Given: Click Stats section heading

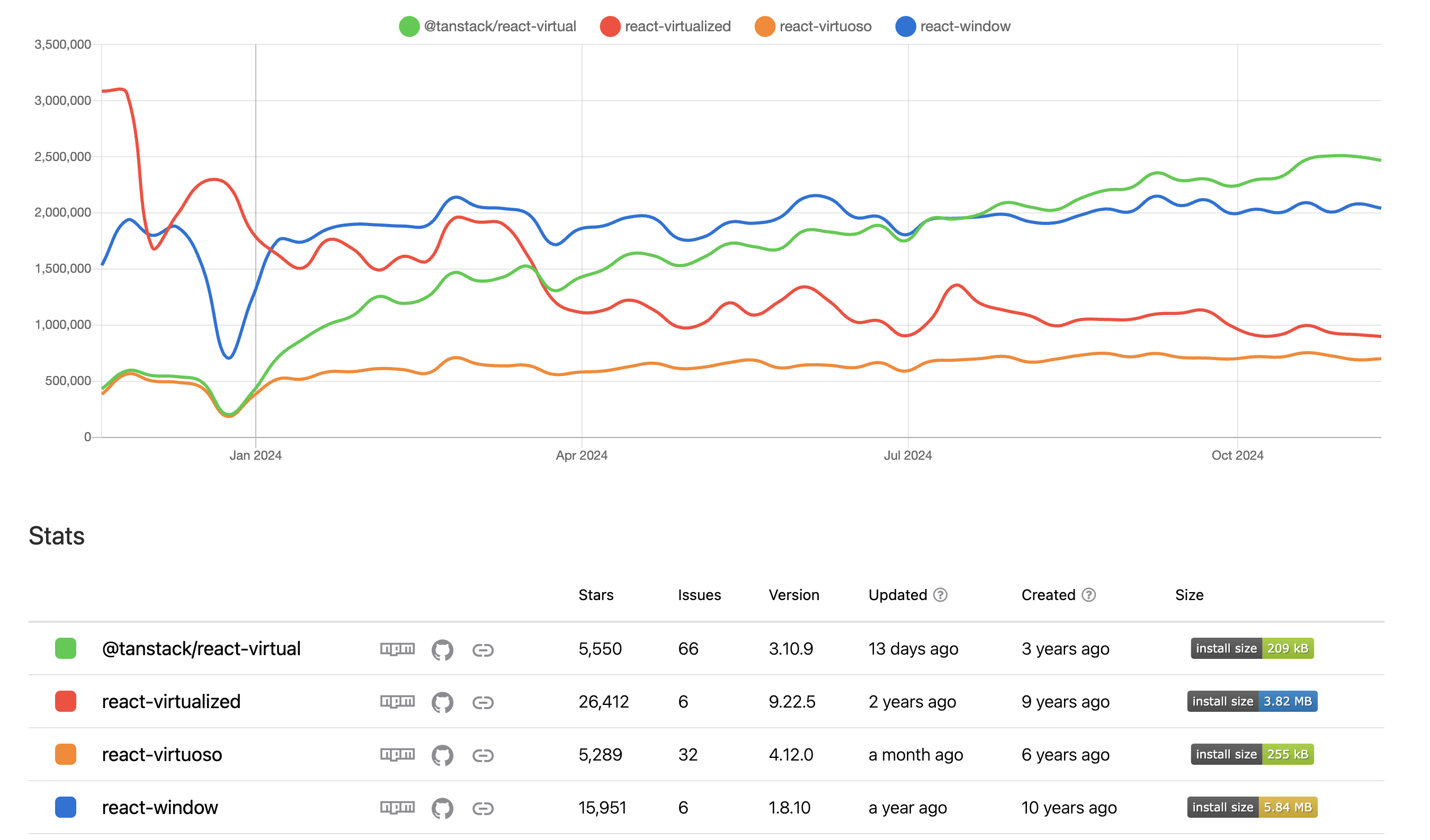Looking at the screenshot, I should click(x=57, y=536).
